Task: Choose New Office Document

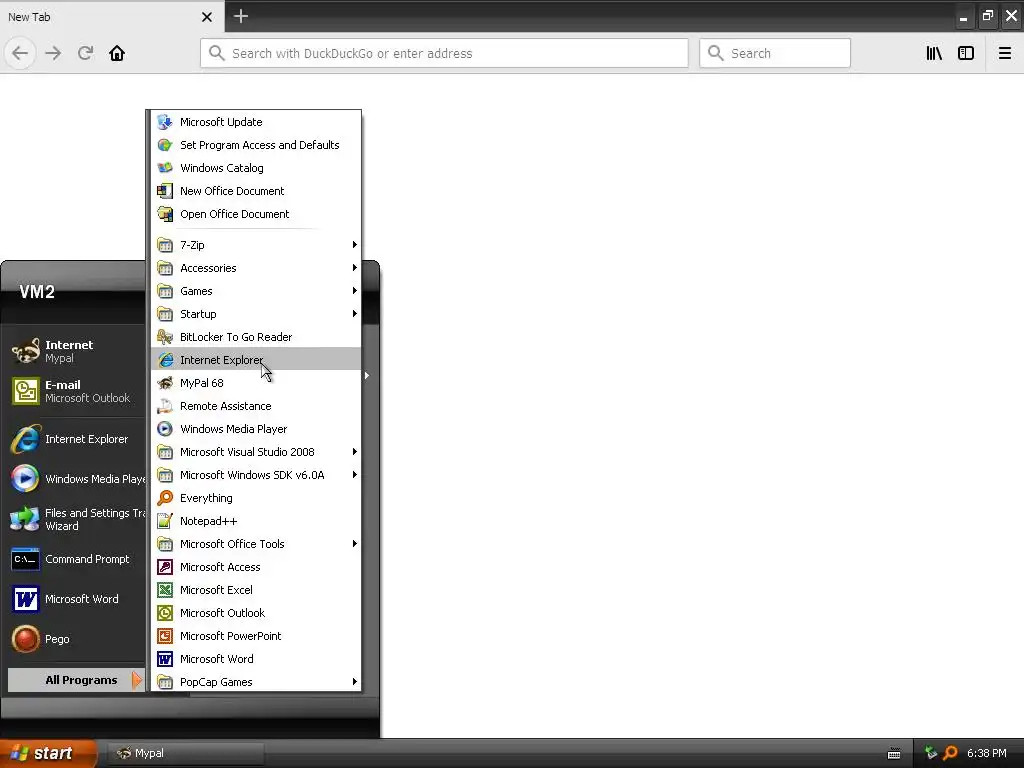Action: tap(256, 191)
